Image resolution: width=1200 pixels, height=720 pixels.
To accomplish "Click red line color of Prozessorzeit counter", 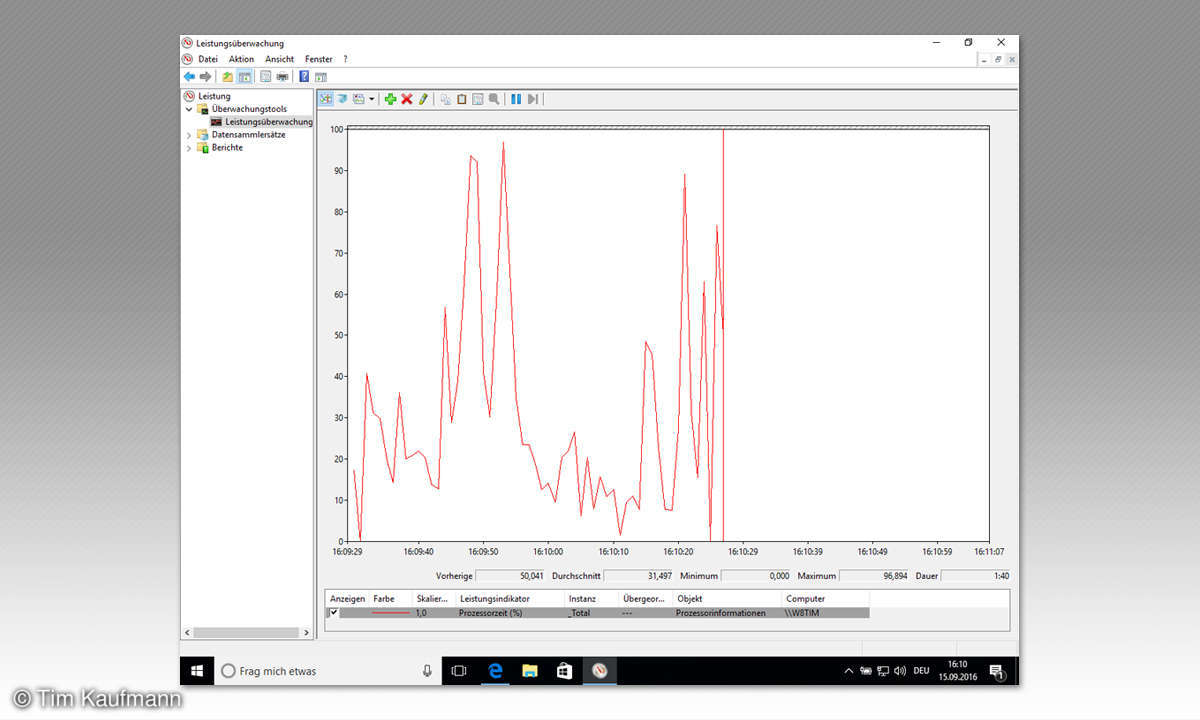I will [x=391, y=613].
